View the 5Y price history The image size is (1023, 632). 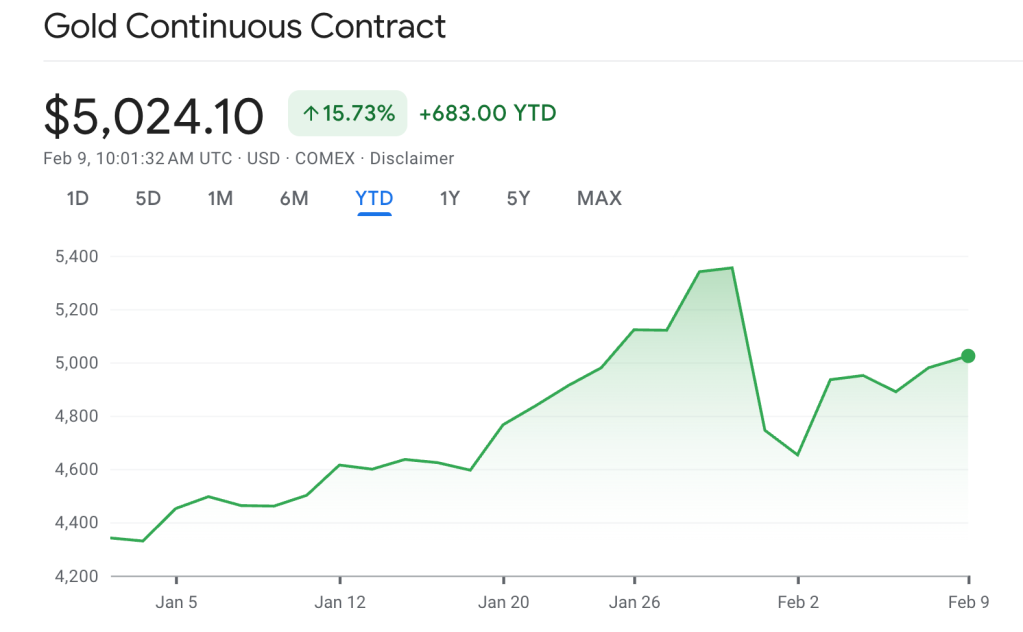tap(518, 198)
